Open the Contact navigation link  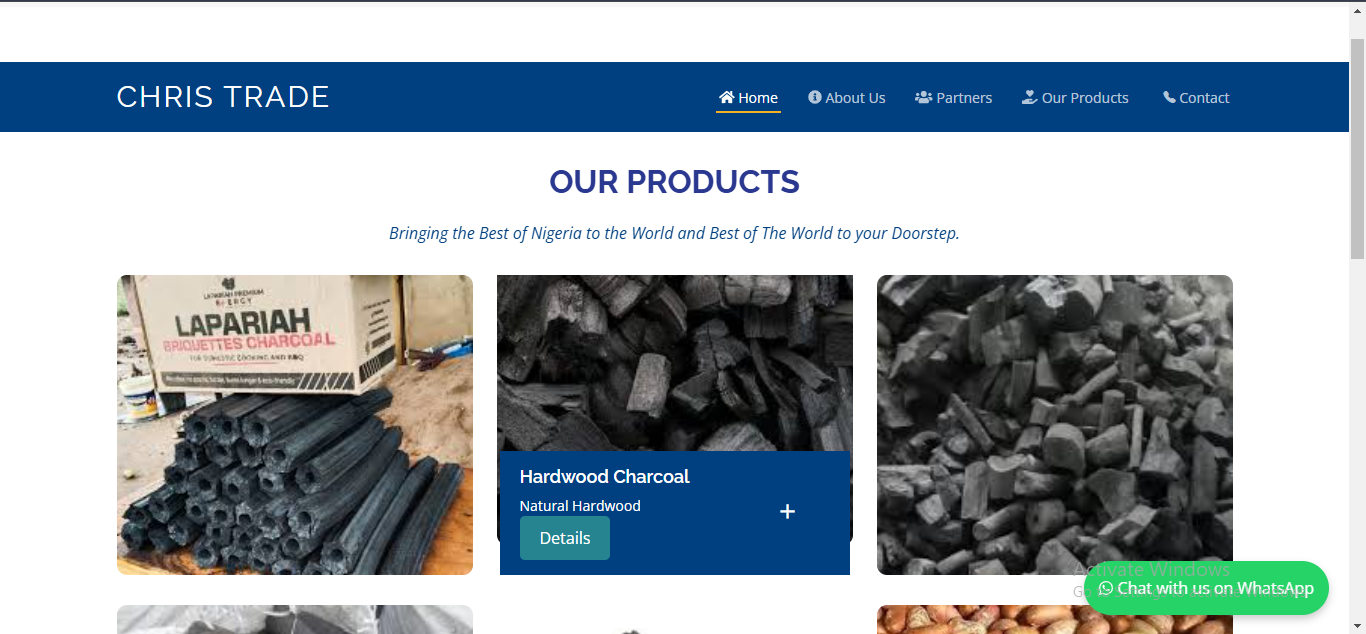[1196, 98]
